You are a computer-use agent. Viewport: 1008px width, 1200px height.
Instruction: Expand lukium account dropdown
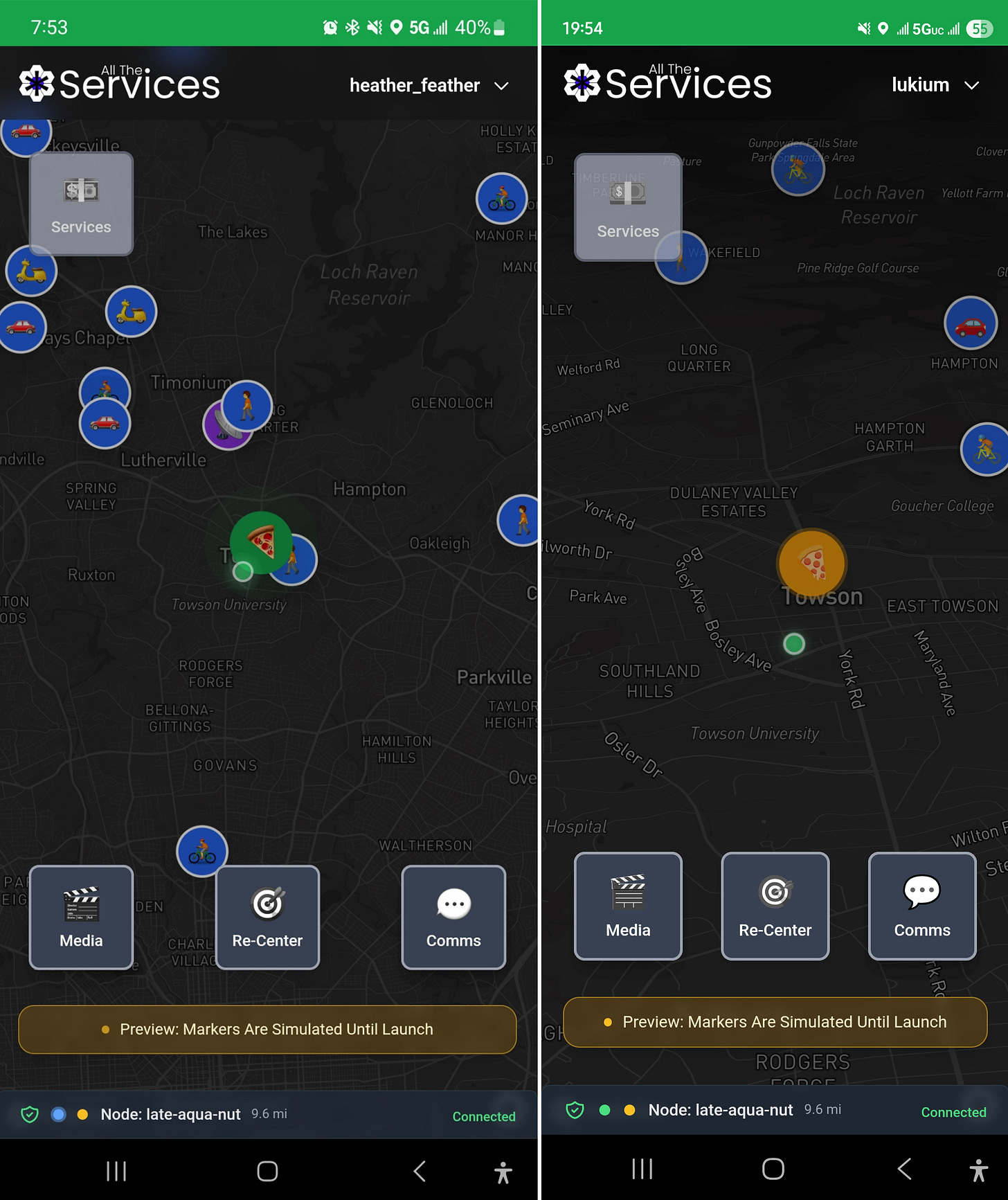click(x=935, y=84)
